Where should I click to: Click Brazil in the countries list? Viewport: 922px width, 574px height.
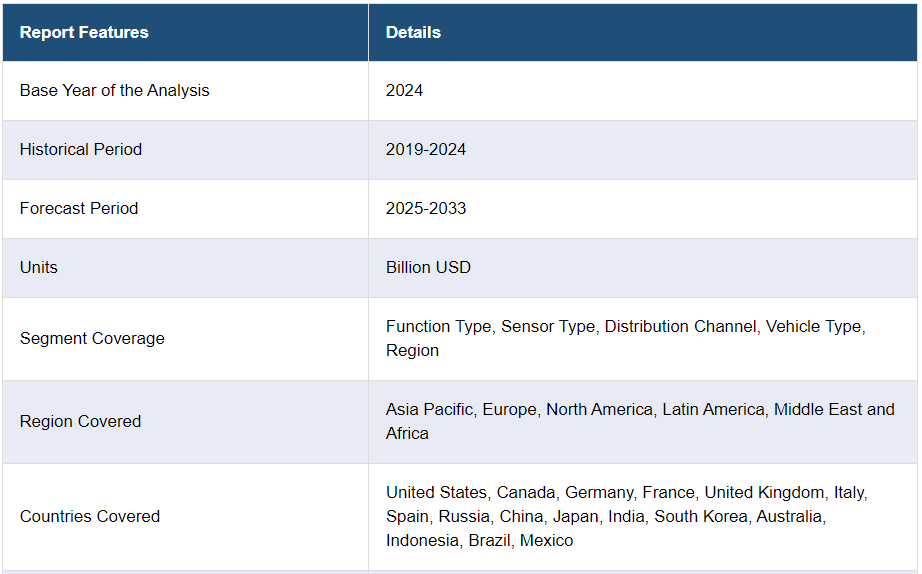click(x=491, y=540)
